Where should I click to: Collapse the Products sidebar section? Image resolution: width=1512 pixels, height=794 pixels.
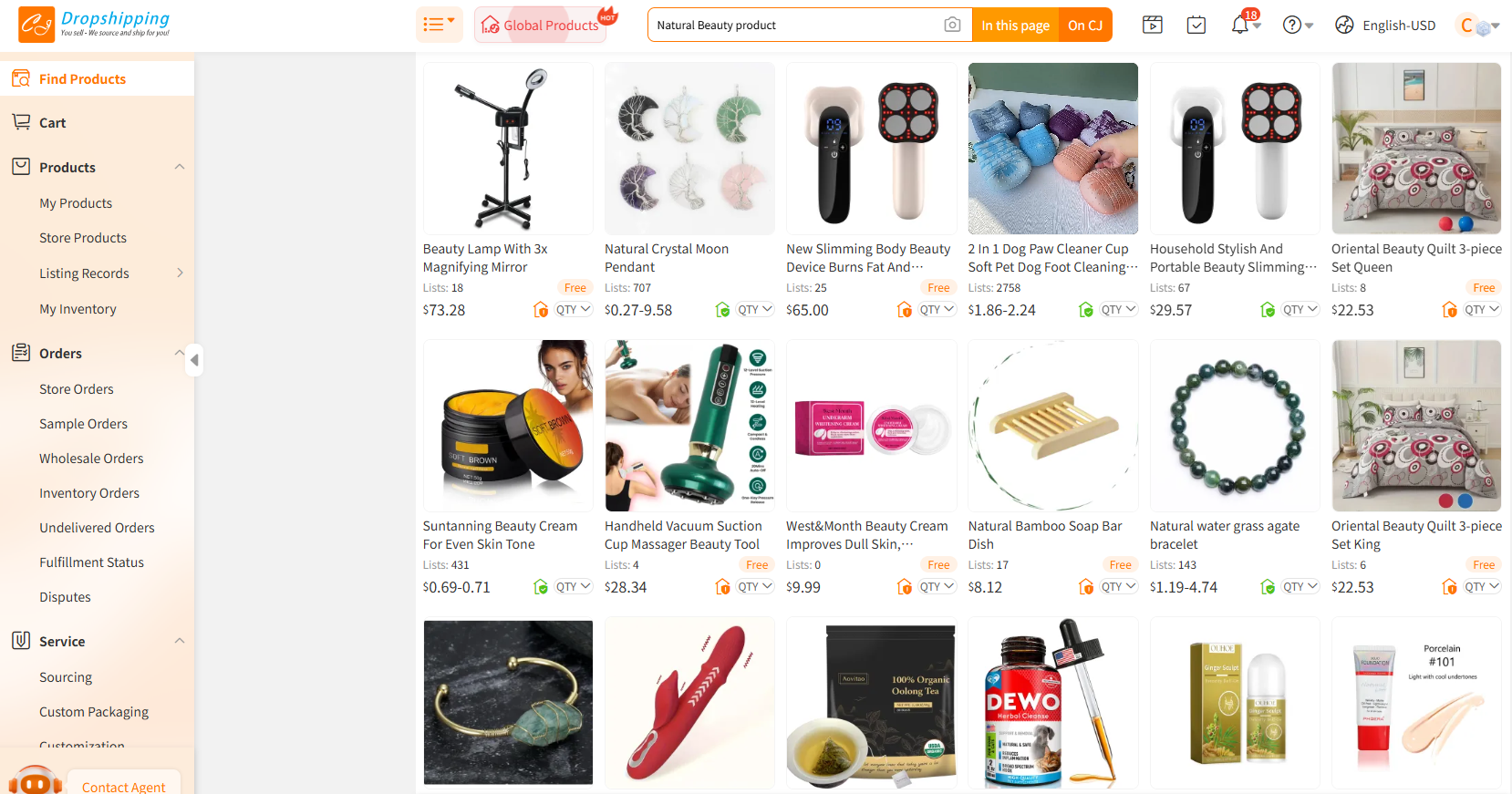180,167
